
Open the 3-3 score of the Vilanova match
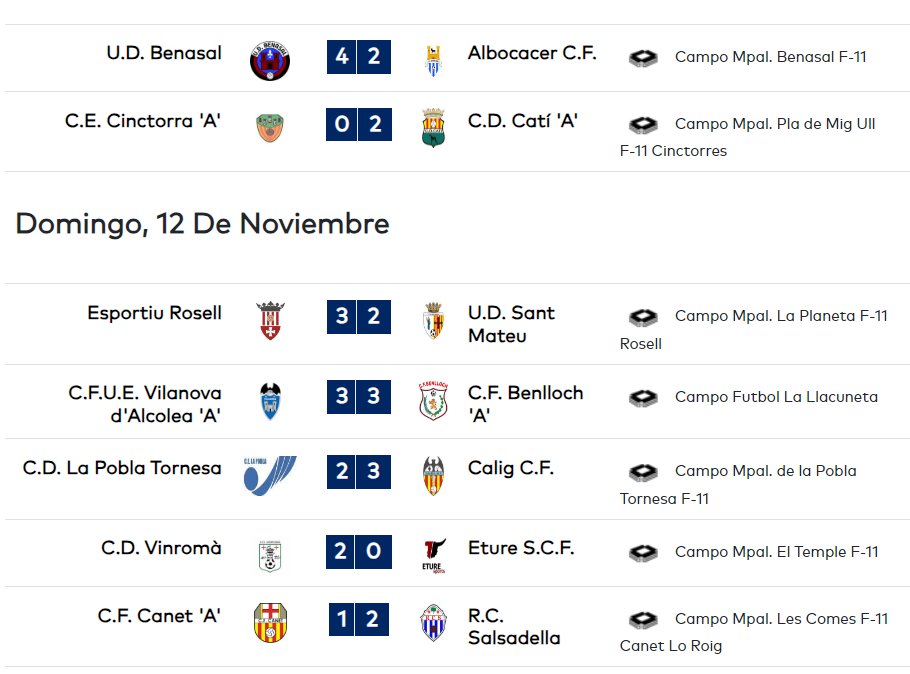pos(359,397)
